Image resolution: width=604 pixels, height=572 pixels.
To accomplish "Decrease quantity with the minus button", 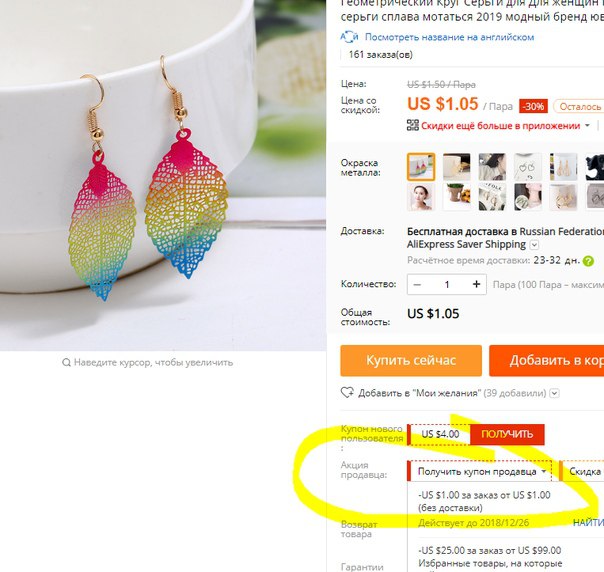I will click(x=417, y=285).
